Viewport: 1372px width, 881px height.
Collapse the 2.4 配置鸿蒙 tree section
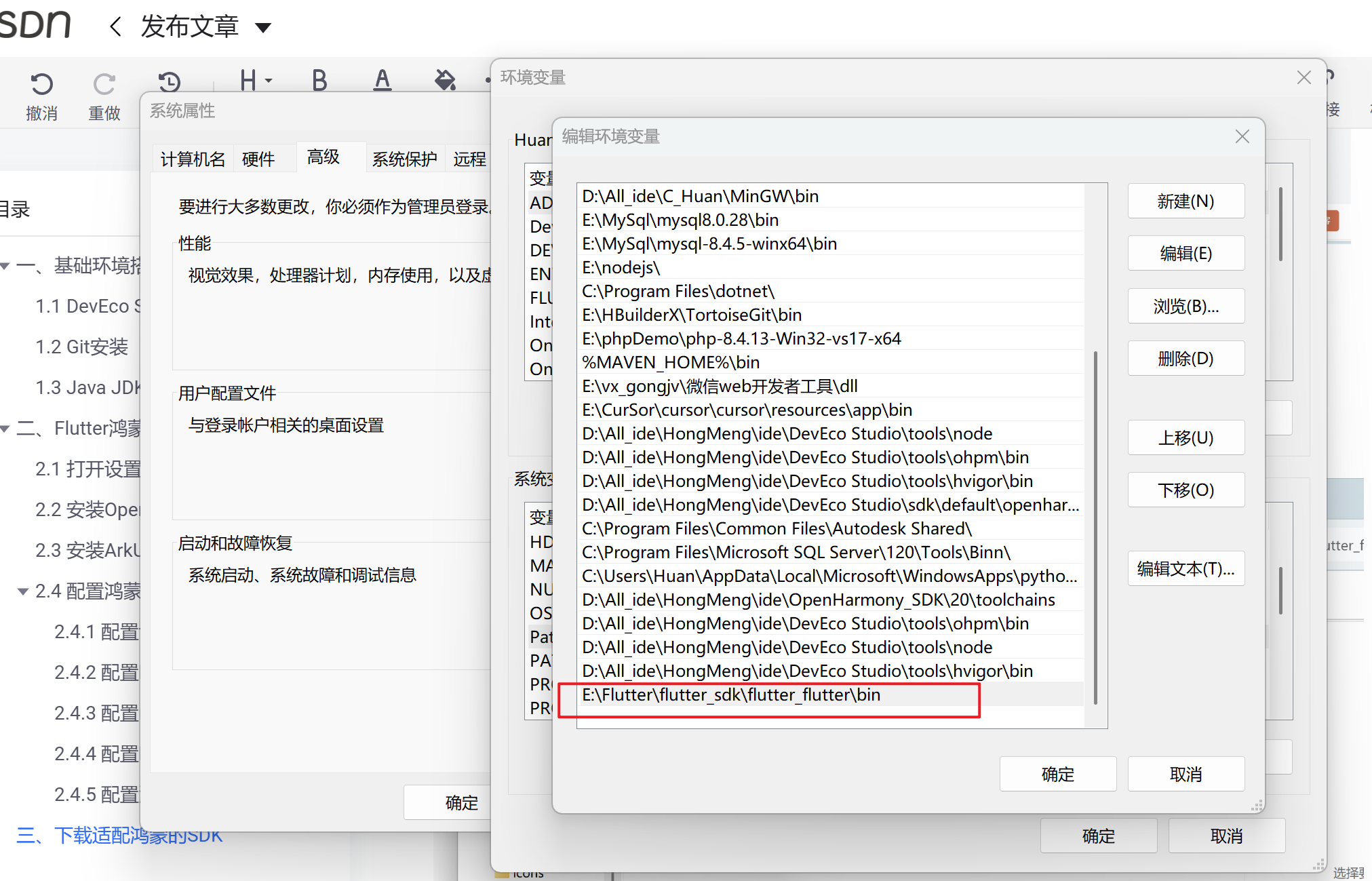(22, 591)
